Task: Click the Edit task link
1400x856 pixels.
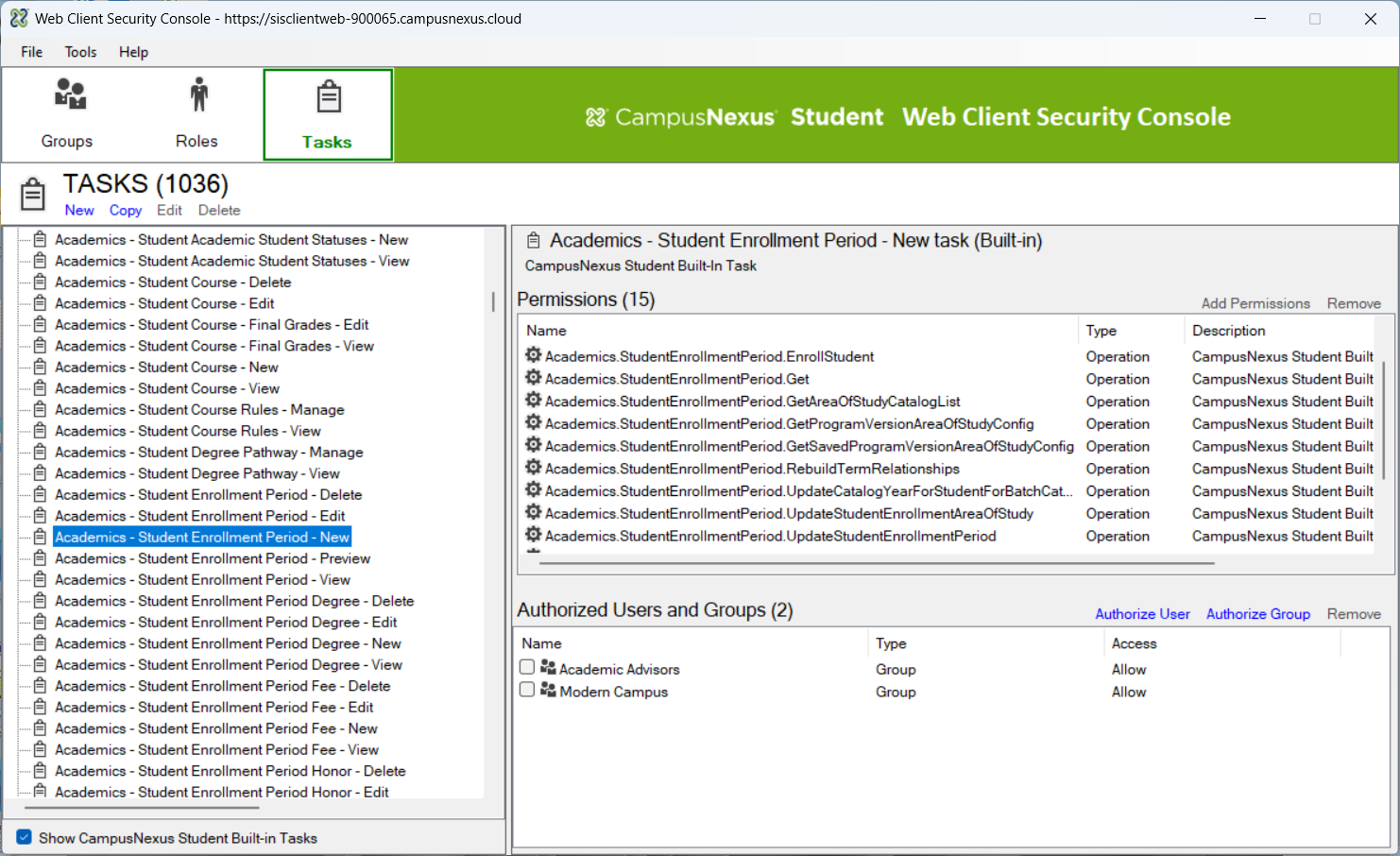Action: [170, 210]
